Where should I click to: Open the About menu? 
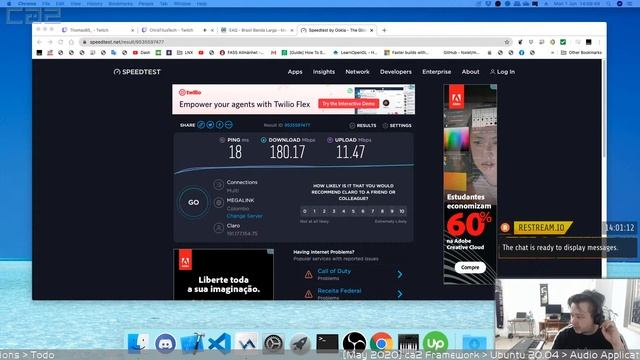(470, 72)
